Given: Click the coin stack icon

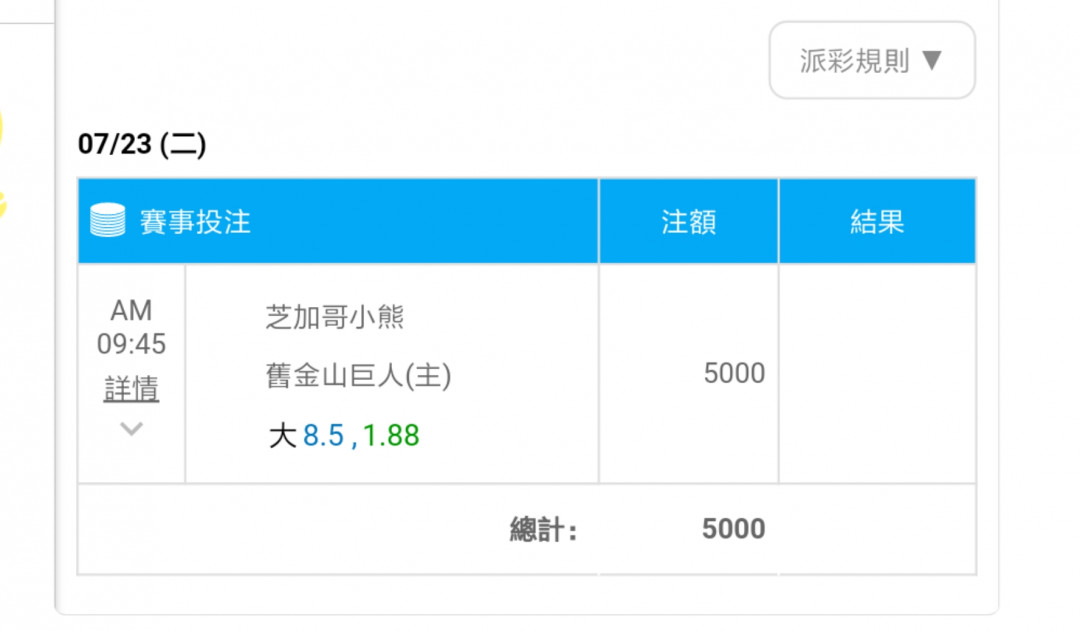Looking at the screenshot, I should click(x=108, y=220).
